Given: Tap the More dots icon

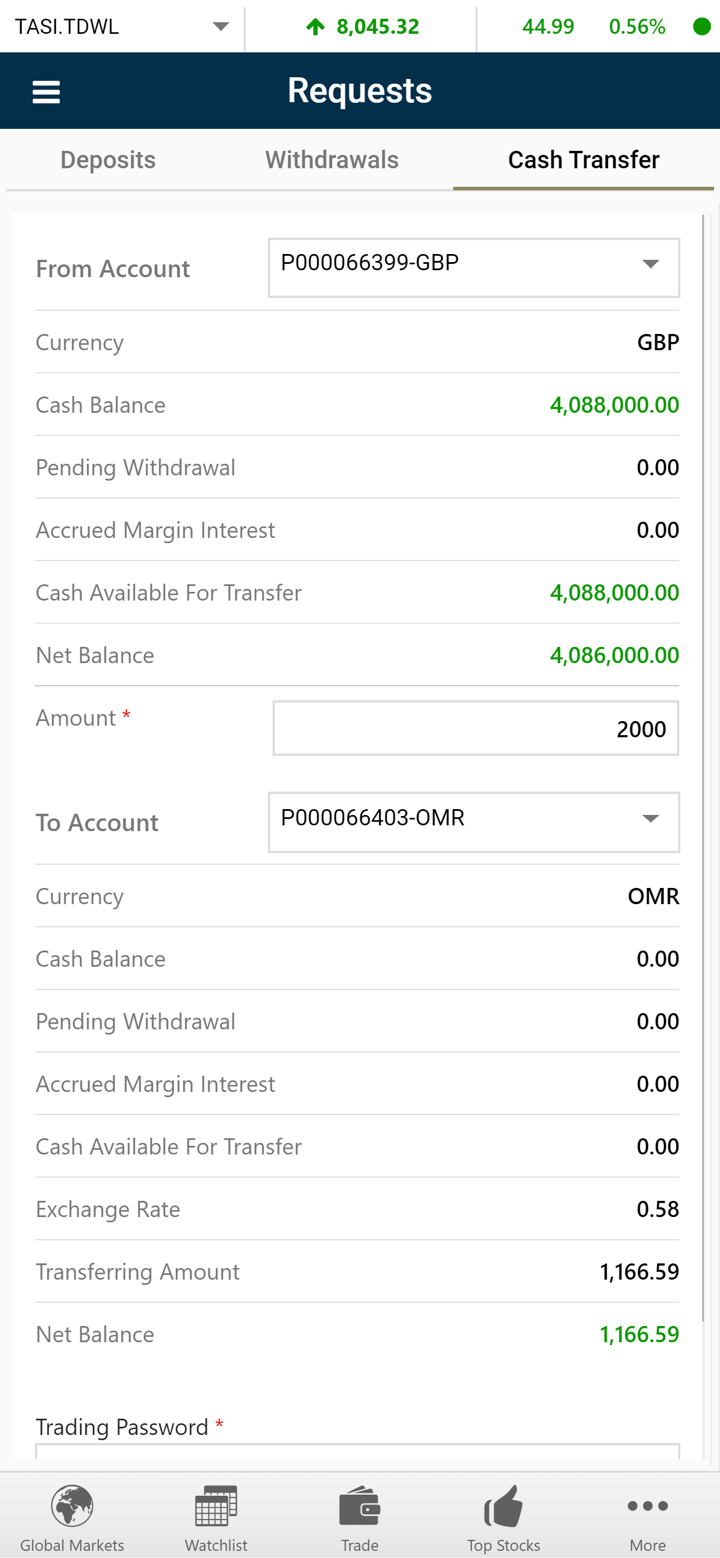Looking at the screenshot, I should pos(647,1506).
